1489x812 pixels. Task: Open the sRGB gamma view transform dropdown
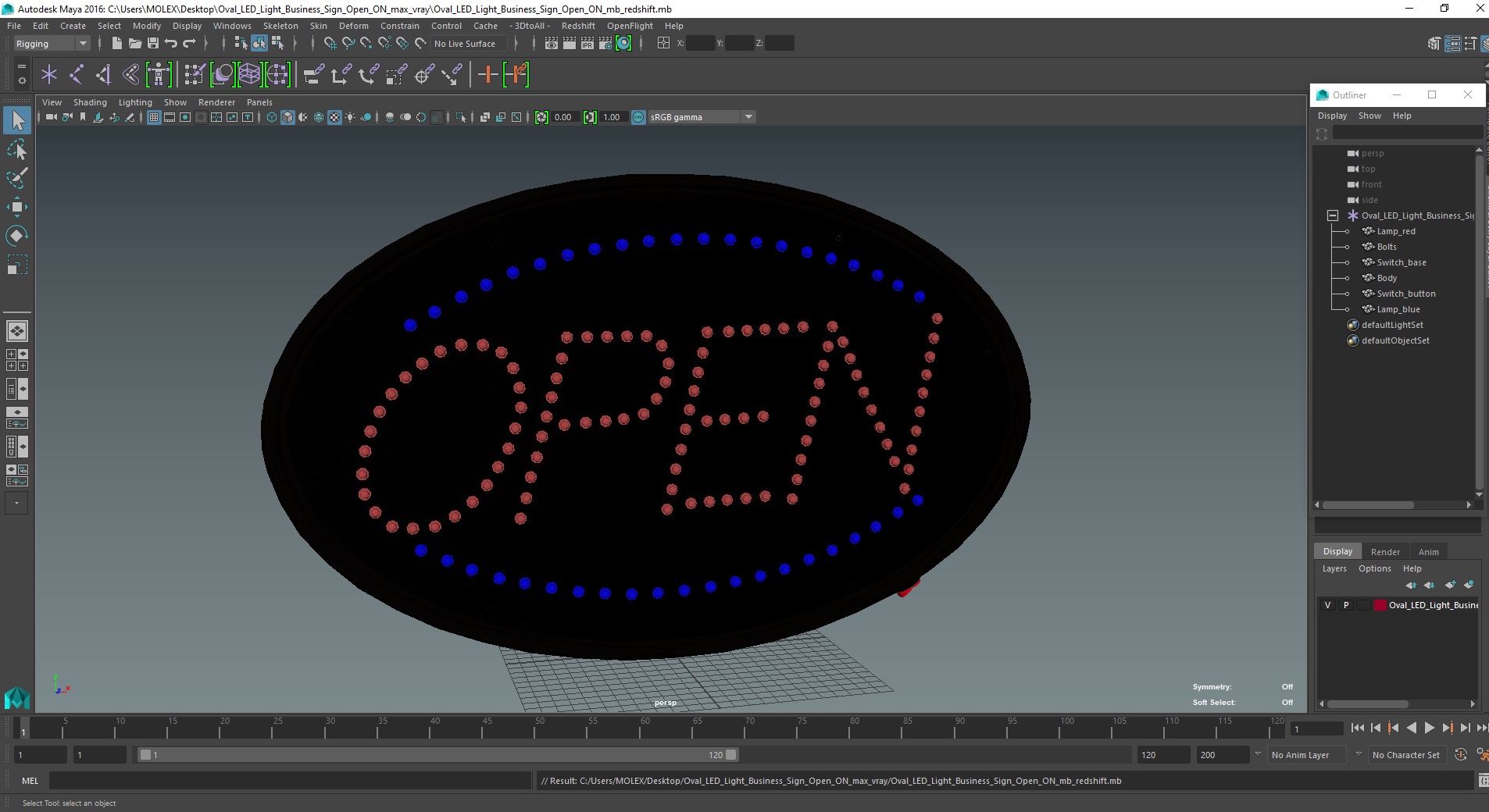coord(702,117)
